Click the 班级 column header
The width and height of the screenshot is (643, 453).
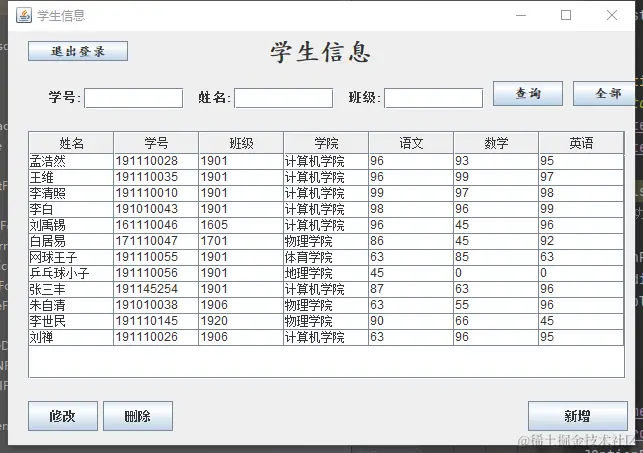point(241,143)
